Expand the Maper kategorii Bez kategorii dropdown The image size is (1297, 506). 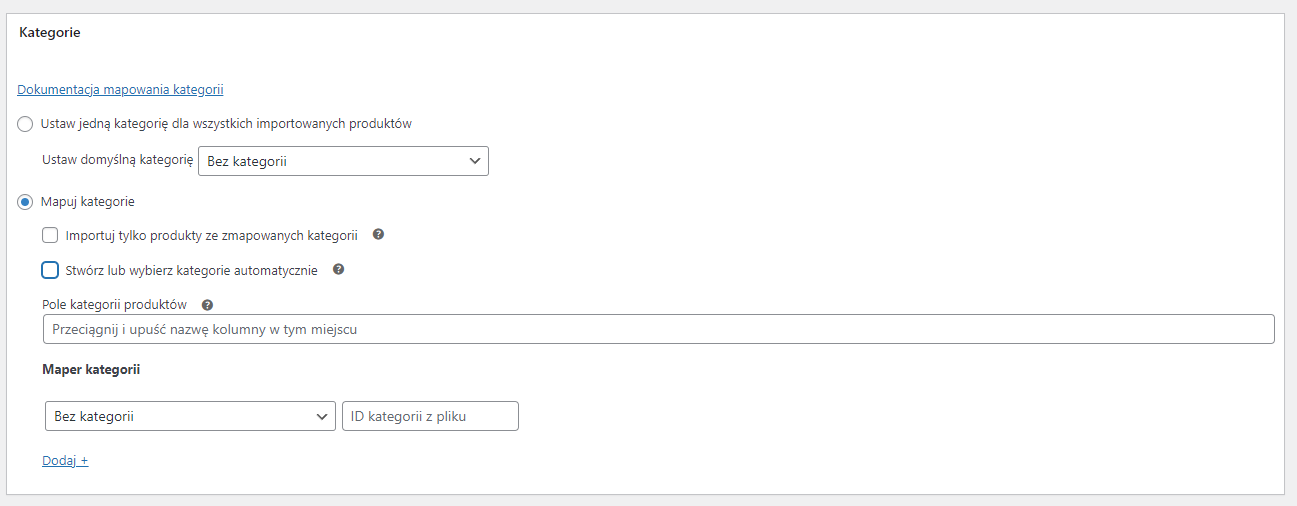(190, 416)
